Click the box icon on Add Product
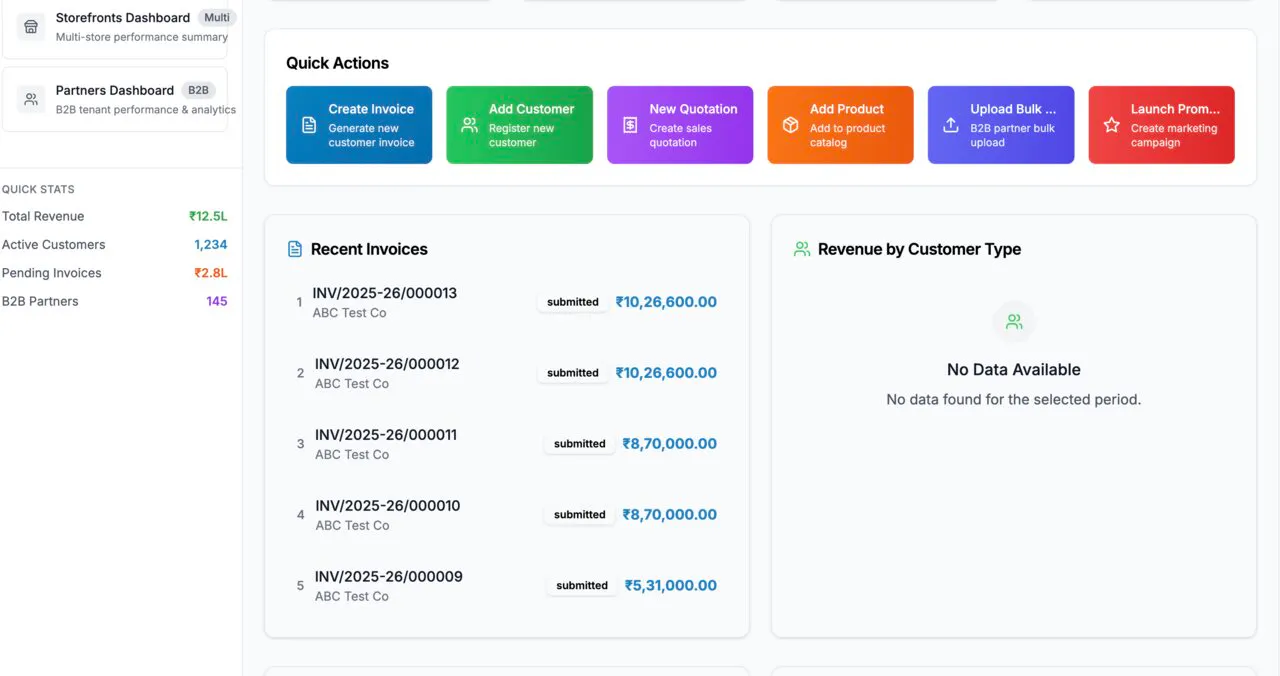 (790, 125)
